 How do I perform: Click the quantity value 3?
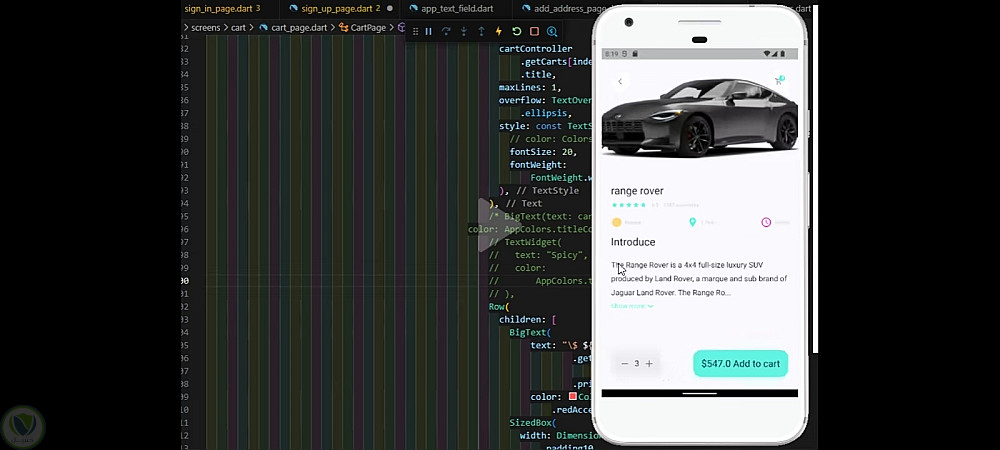(x=636, y=363)
